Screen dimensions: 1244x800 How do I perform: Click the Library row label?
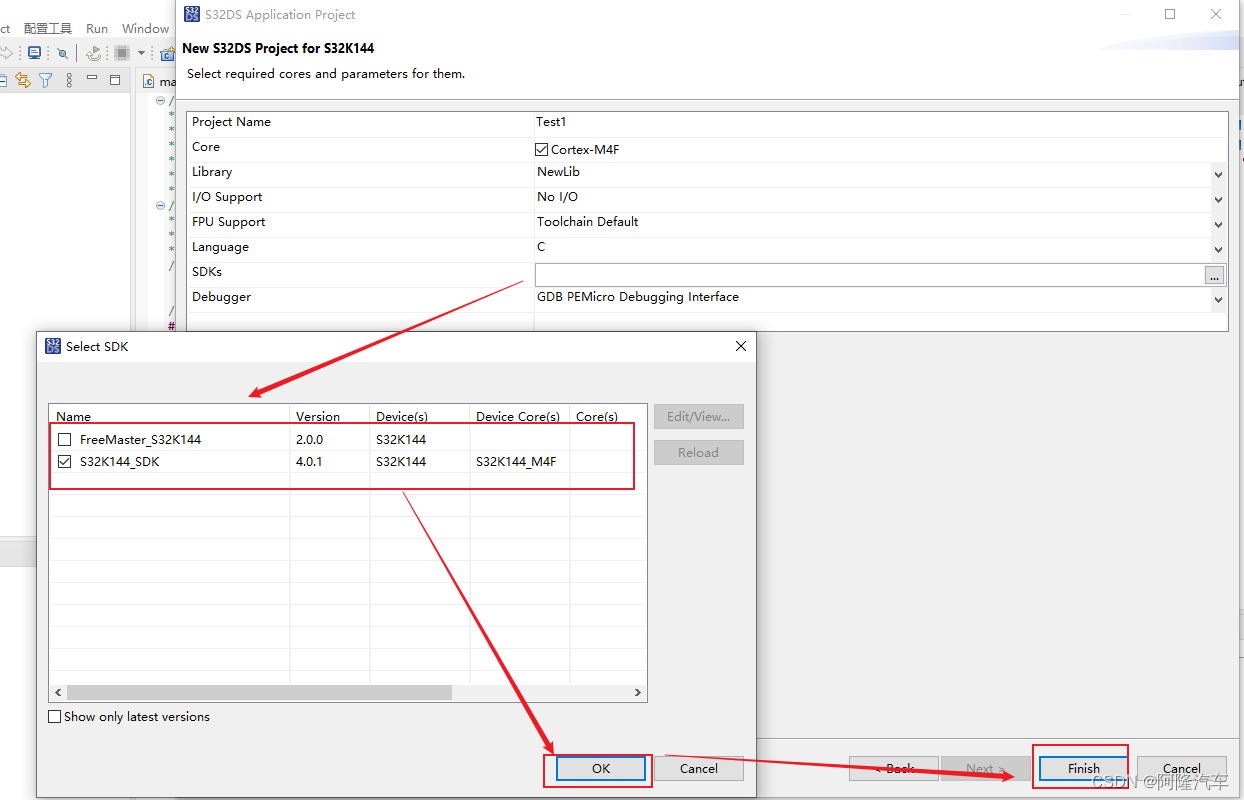click(212, 172)
